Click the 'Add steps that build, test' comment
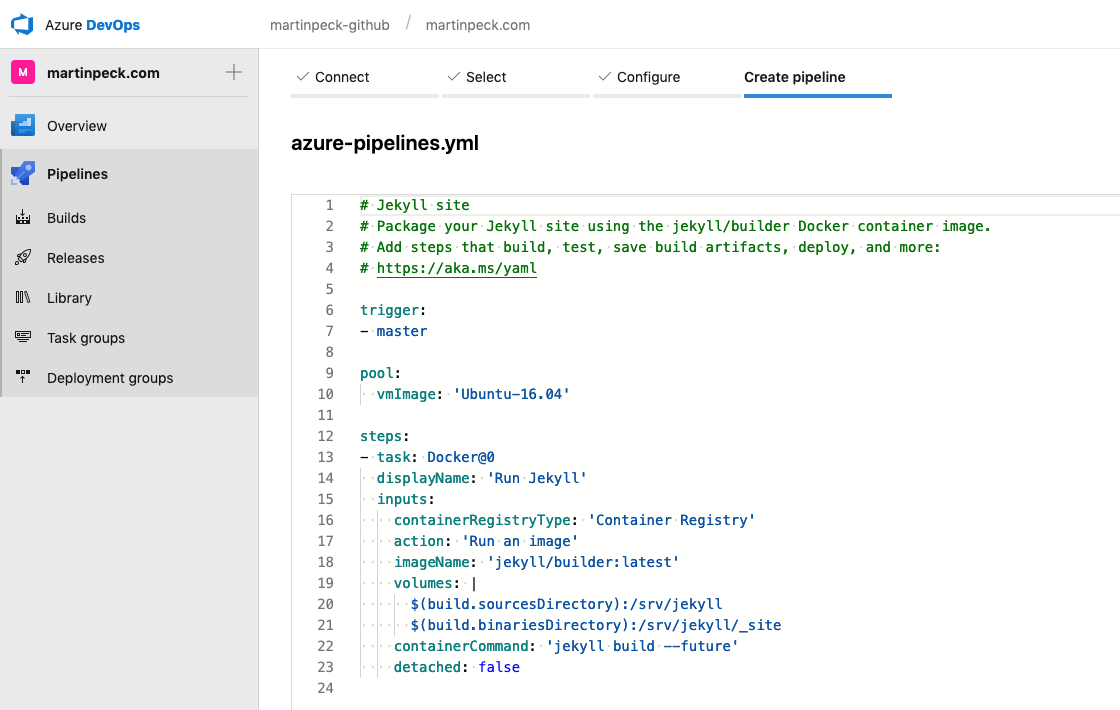This screenshot has height=710, width=1120. [650, 247]
